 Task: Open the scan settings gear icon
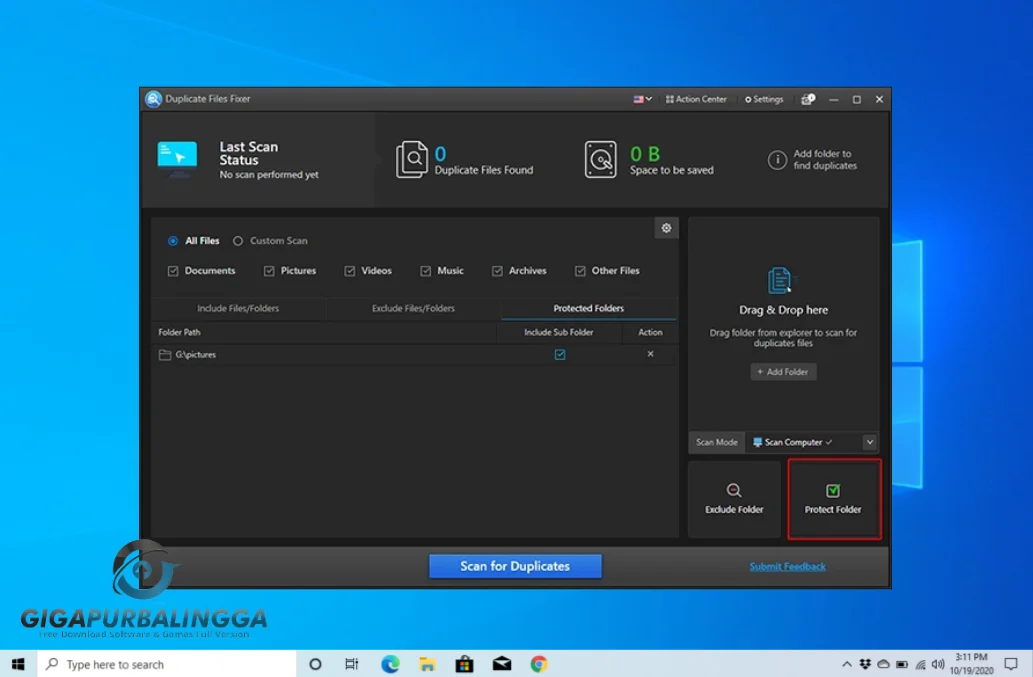pyautogui.click(x=666, y=228)
